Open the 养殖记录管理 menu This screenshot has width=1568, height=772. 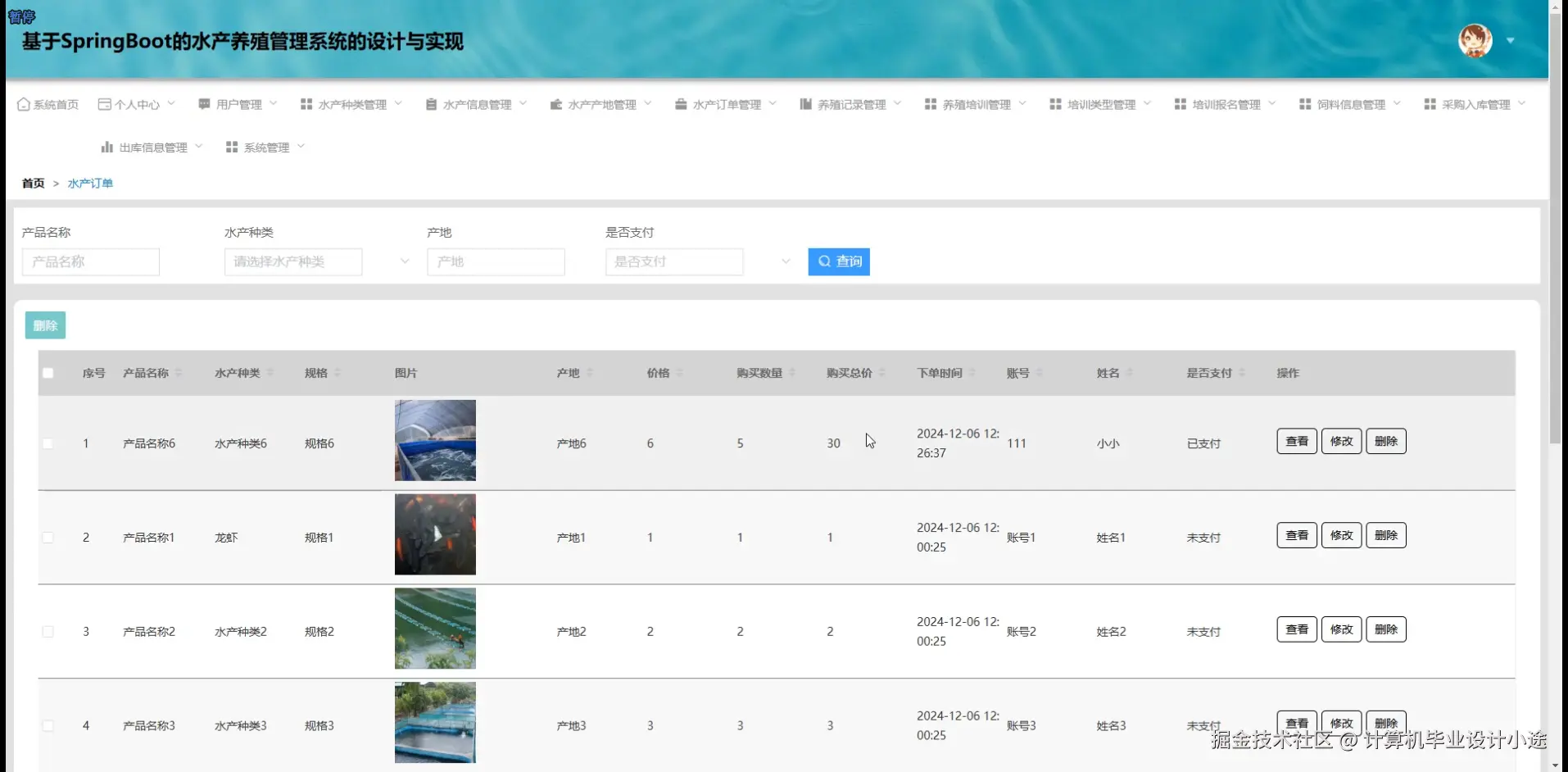click(851, 104)
